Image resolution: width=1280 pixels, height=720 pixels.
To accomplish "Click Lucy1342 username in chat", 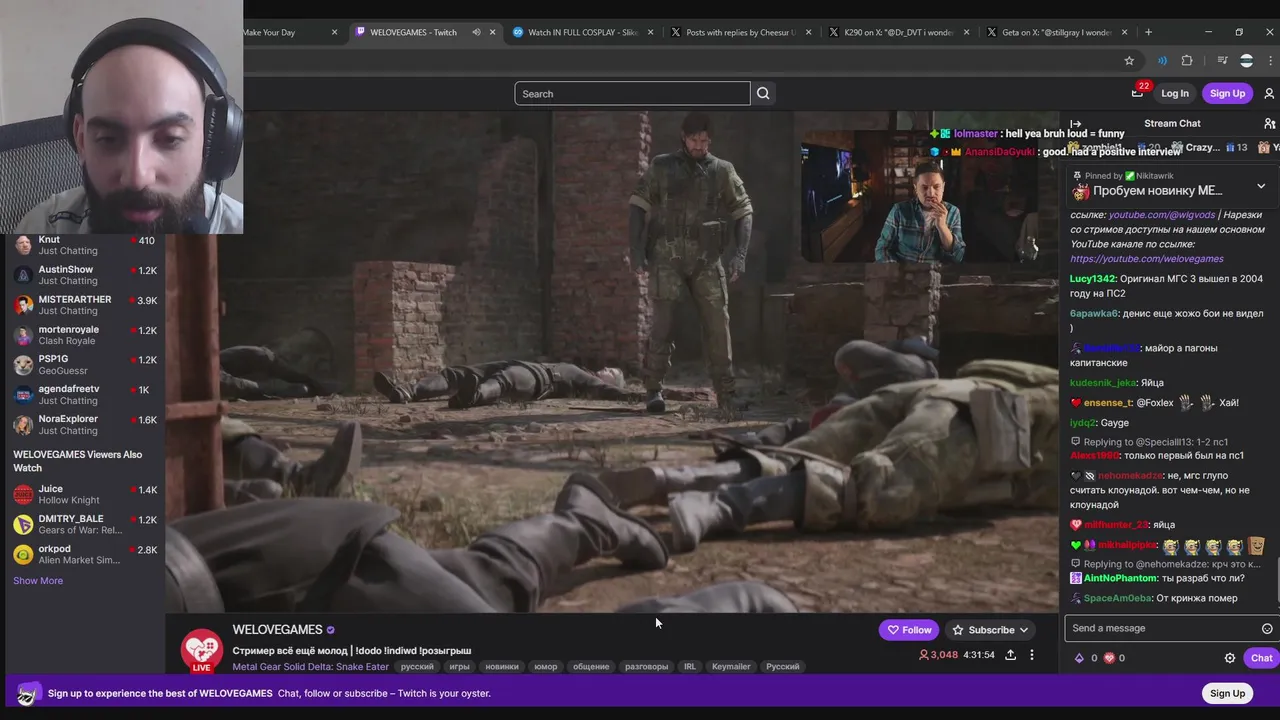I will coord(1092,279).
